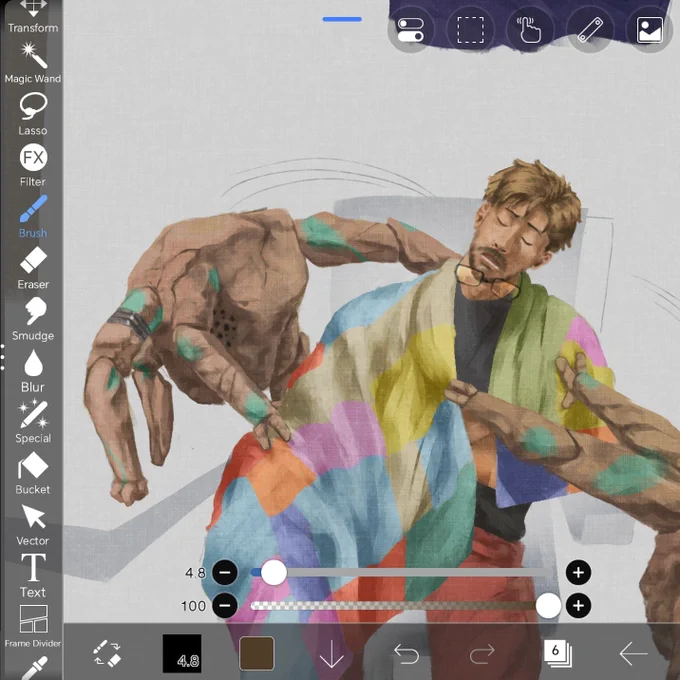Open the stabilizer hand icon

[530, 30]
